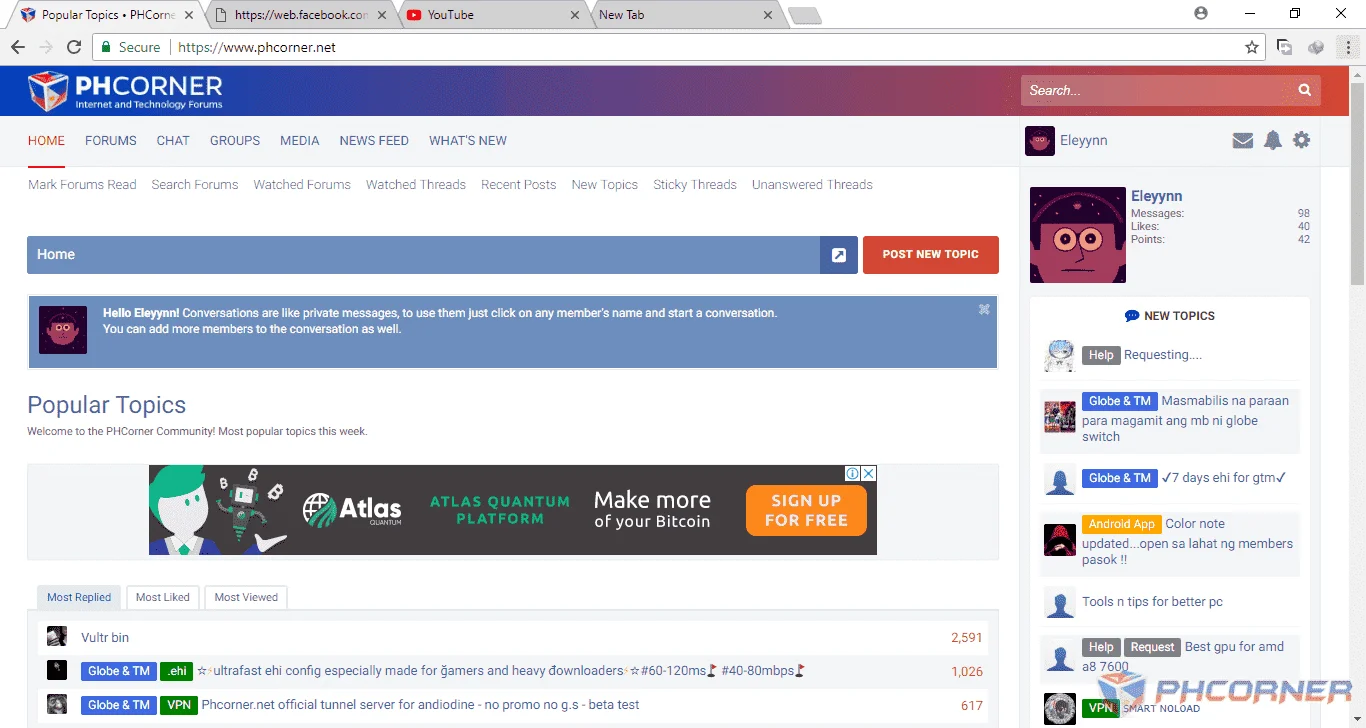
Task: Click avatar beside Requesting topic
Action: click(1059, 355)
